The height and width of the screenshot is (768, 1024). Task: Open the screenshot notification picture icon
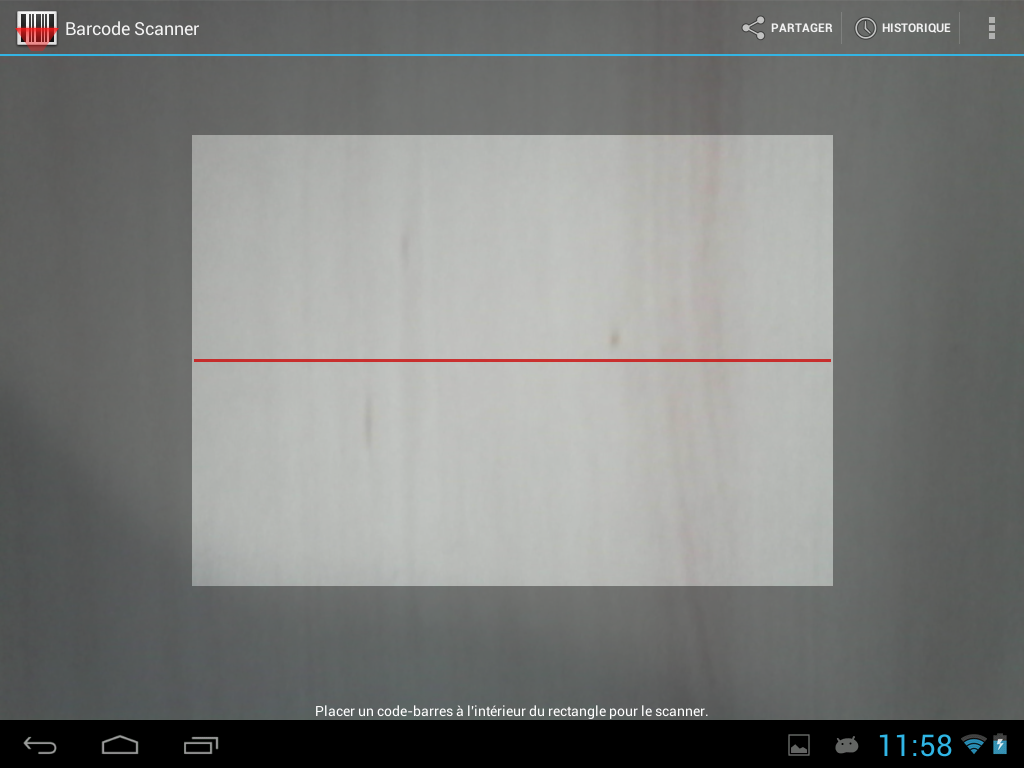[x=799, y=745]
